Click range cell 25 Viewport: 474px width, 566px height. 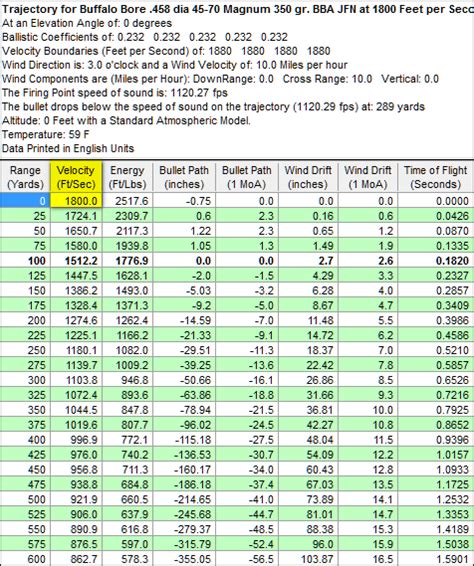click(x=25, y=216)
